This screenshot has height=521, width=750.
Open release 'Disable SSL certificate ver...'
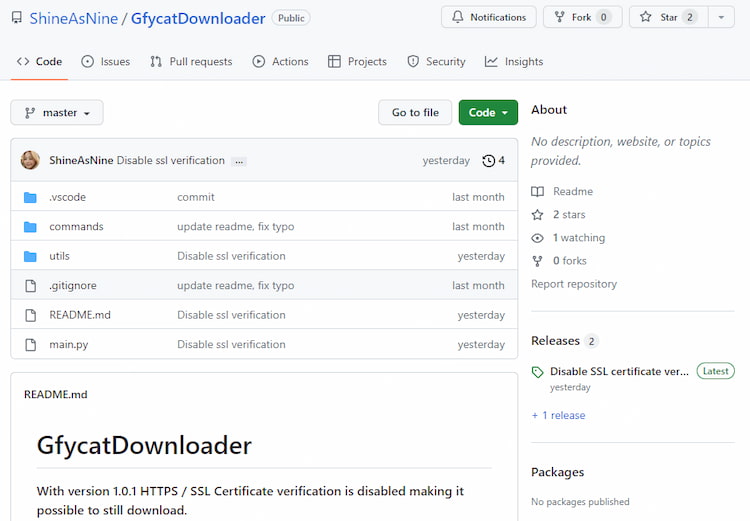(619, 371)
